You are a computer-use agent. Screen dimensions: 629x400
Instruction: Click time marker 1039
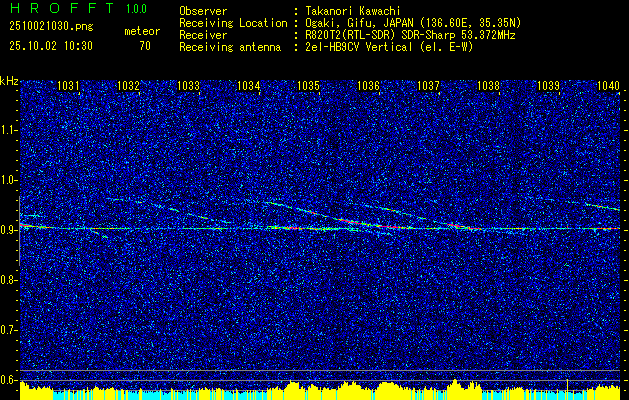coord(548,85)
